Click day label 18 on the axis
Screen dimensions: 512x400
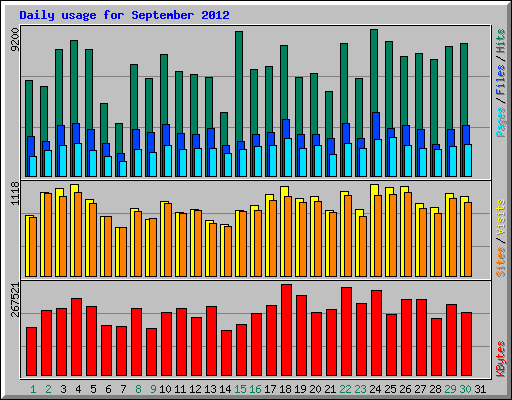point(285,389)
